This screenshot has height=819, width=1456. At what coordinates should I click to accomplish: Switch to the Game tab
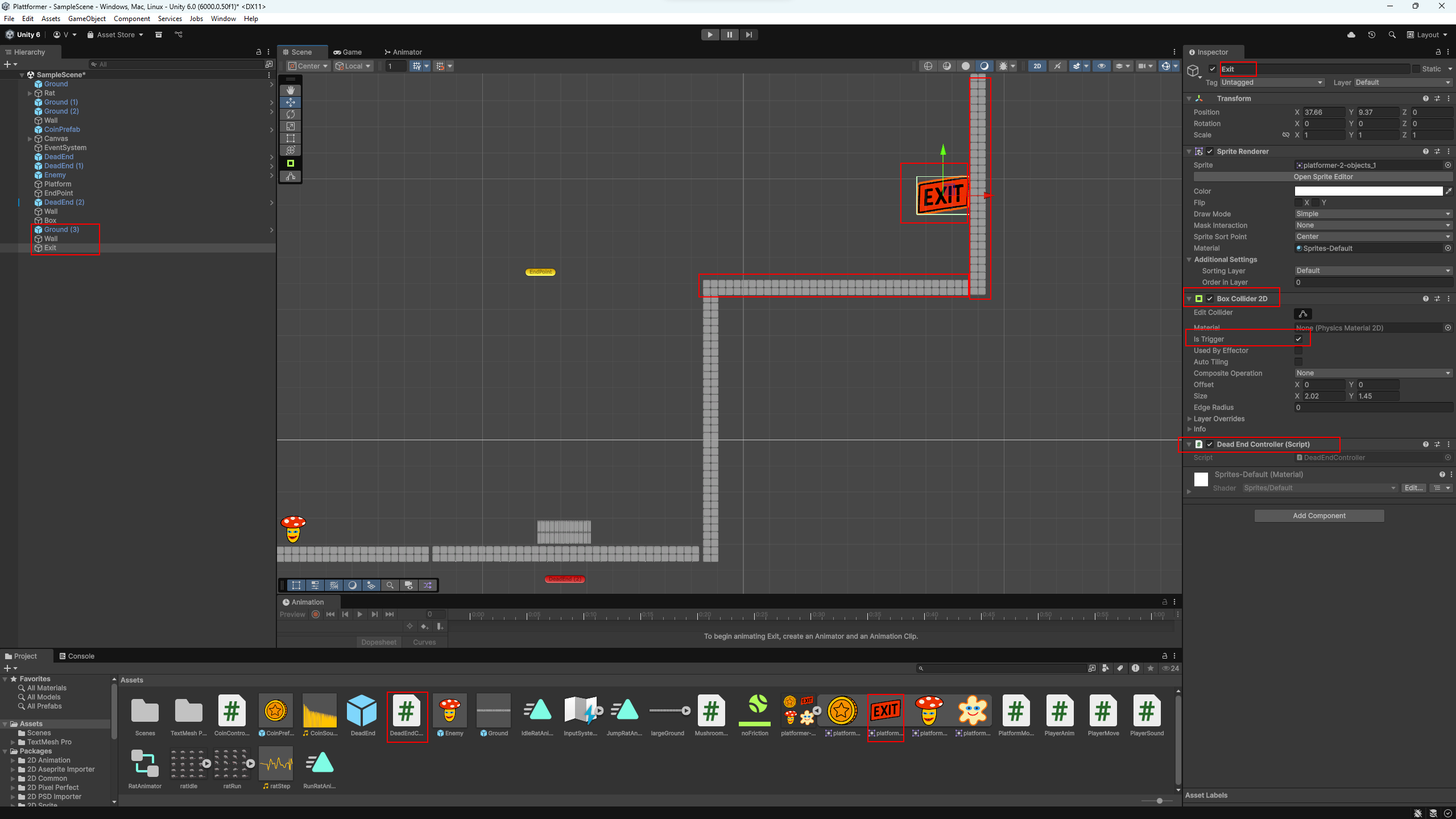348,52
